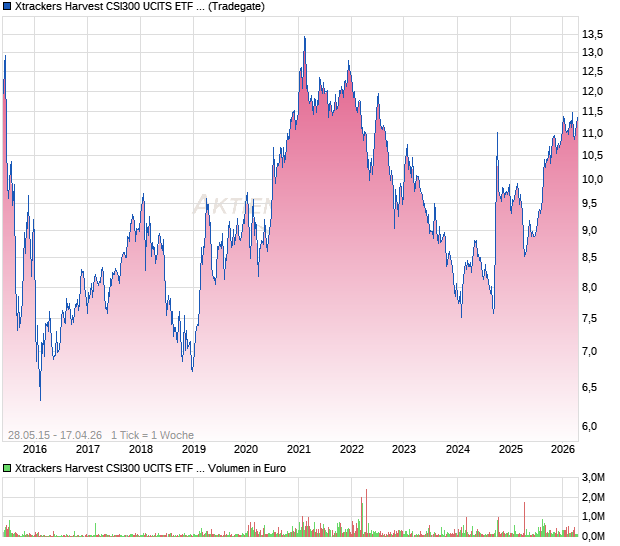Click the 12,0 price axis label

click(592, 92)
